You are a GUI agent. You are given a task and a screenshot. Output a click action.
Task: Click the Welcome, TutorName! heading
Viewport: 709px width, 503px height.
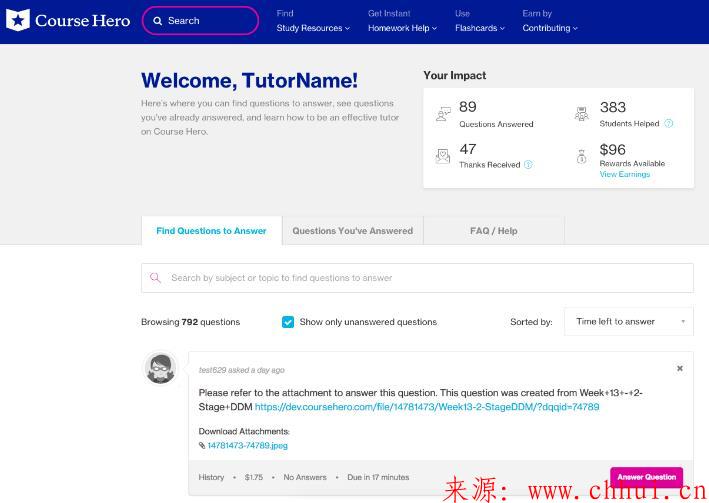point(249,81)
